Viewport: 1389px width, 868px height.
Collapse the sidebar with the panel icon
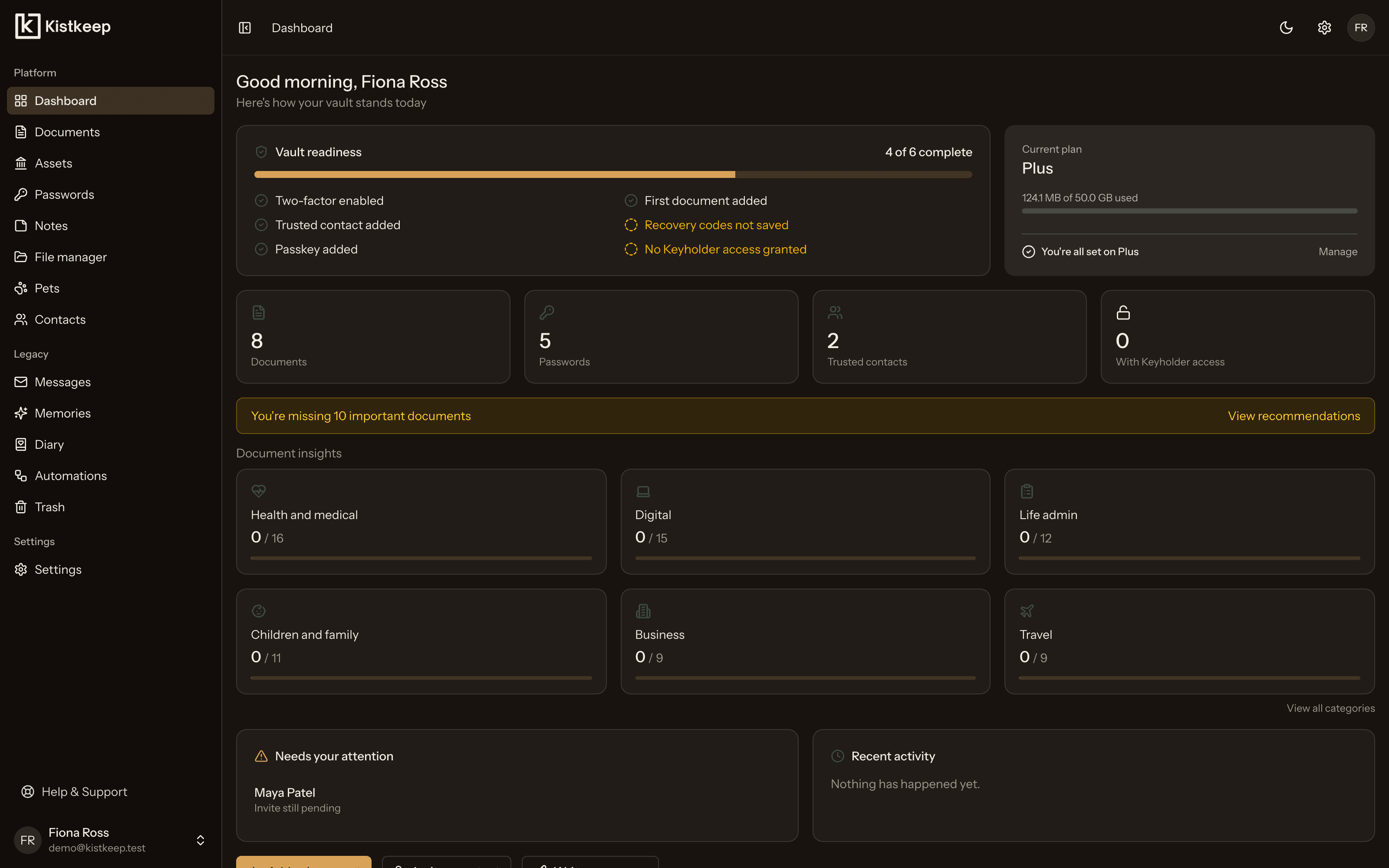coord(244,27)
